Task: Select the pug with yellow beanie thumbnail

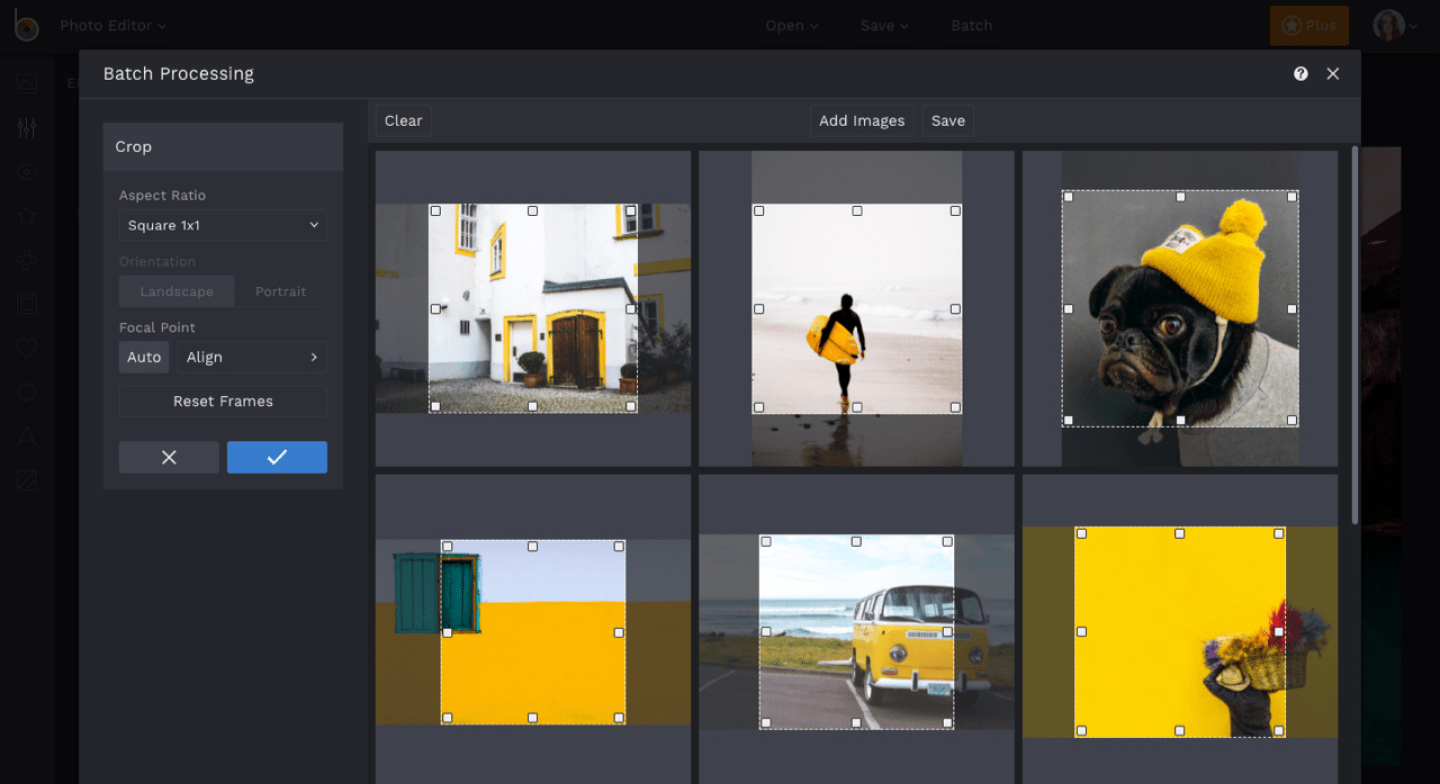Action: 1180,309
